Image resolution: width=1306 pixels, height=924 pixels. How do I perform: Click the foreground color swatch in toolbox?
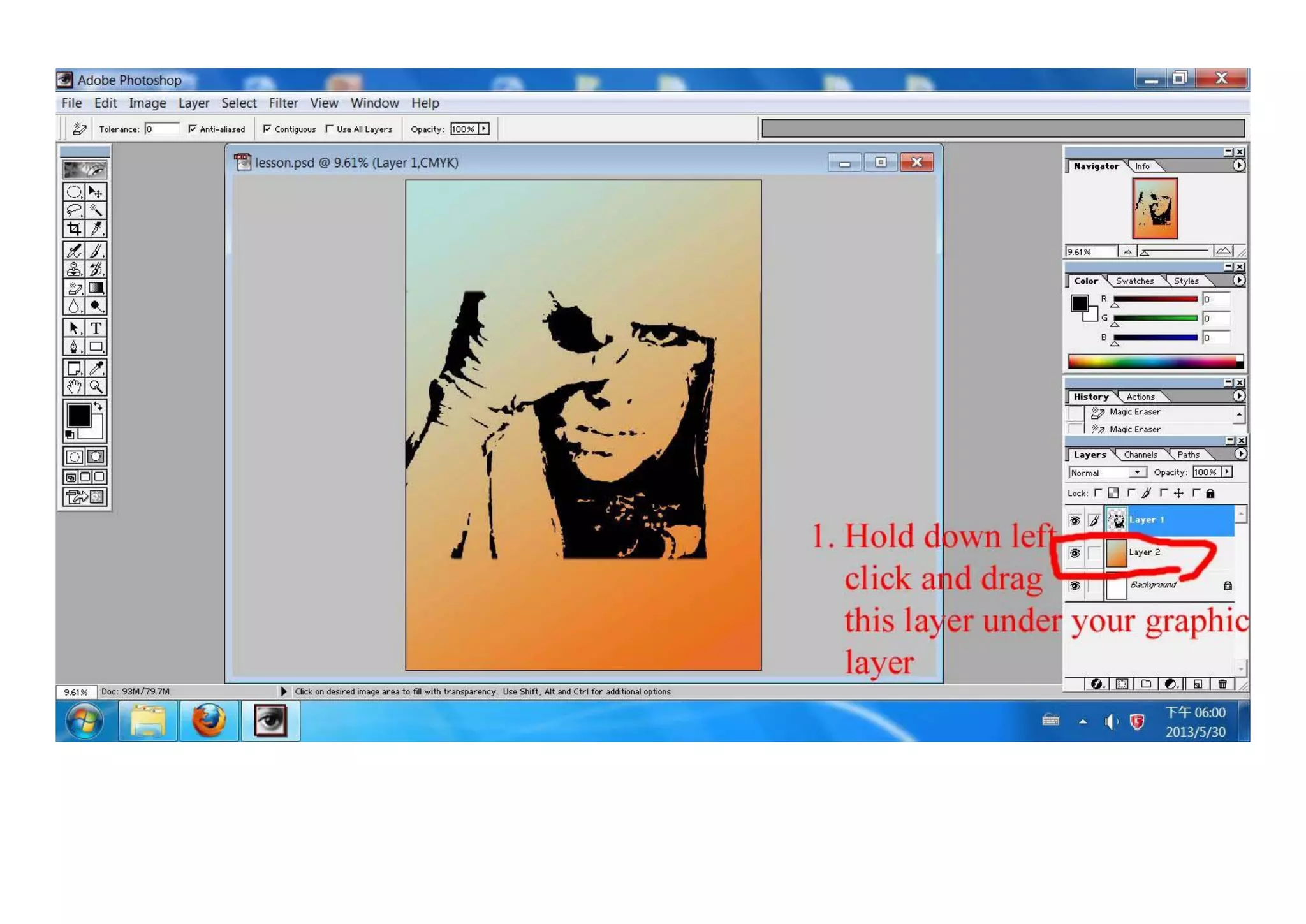coord(79,416)
